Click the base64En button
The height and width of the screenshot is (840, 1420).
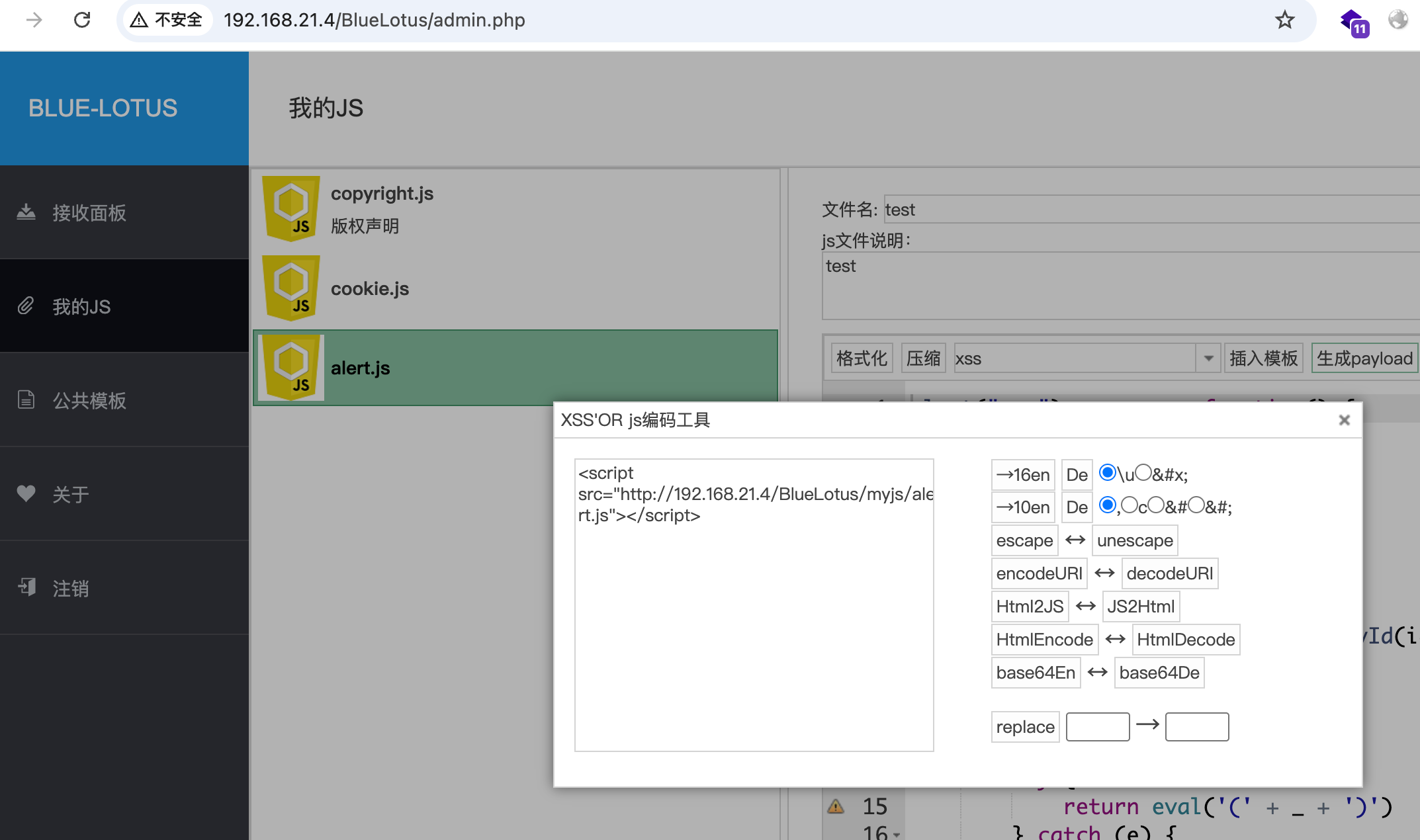[x=1036, y=672]
